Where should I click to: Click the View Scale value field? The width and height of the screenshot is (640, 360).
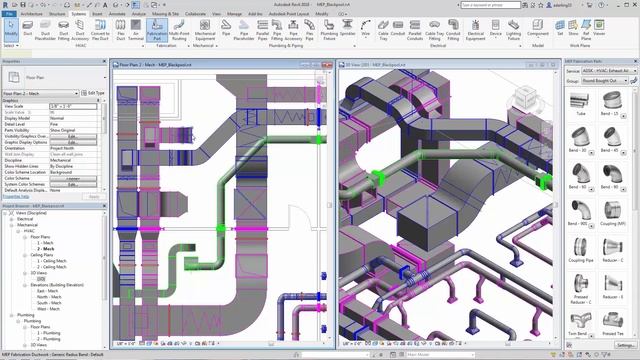(73, 106)
